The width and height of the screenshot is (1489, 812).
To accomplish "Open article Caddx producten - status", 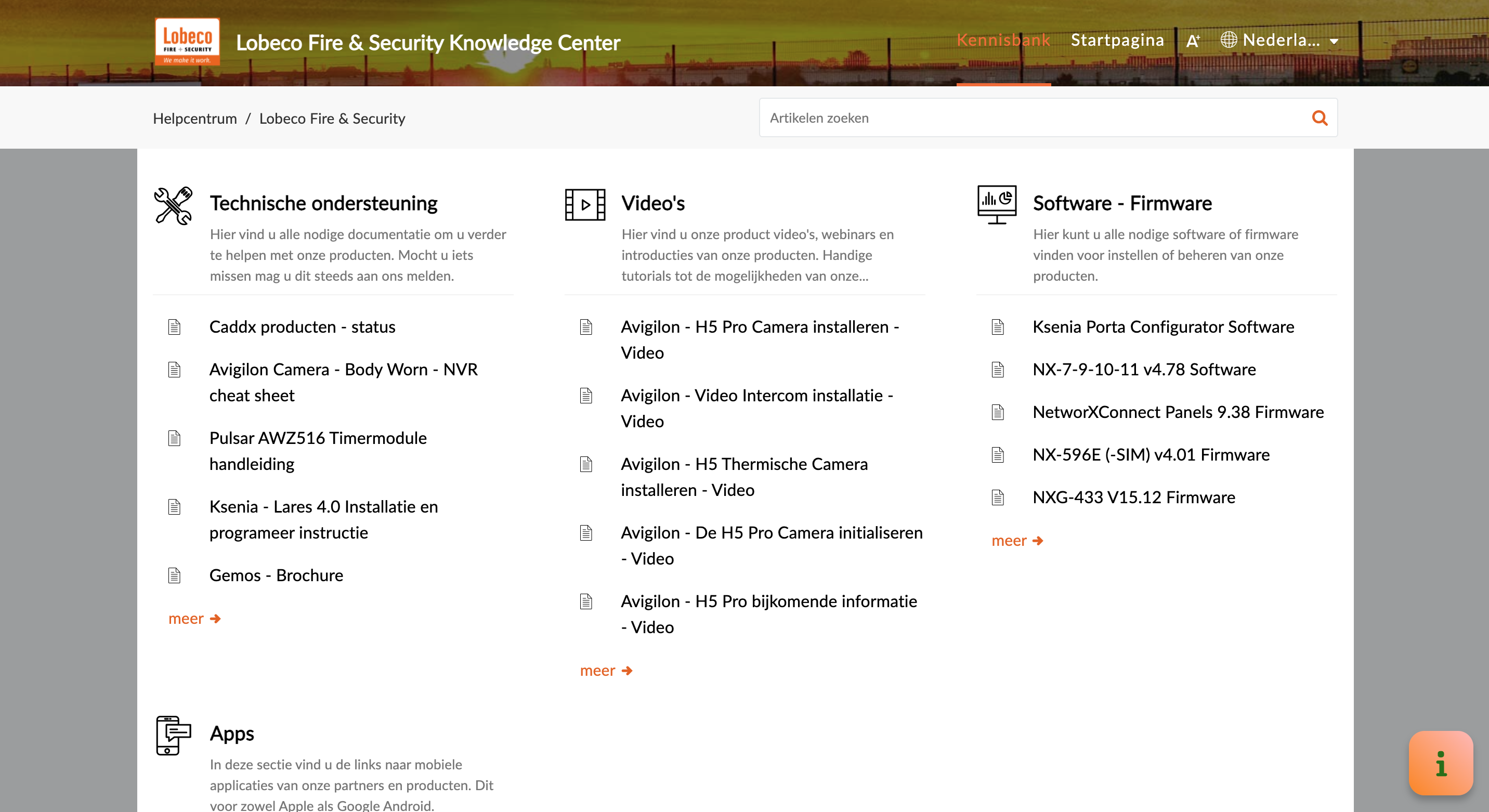I will click(x=302, y=327).
